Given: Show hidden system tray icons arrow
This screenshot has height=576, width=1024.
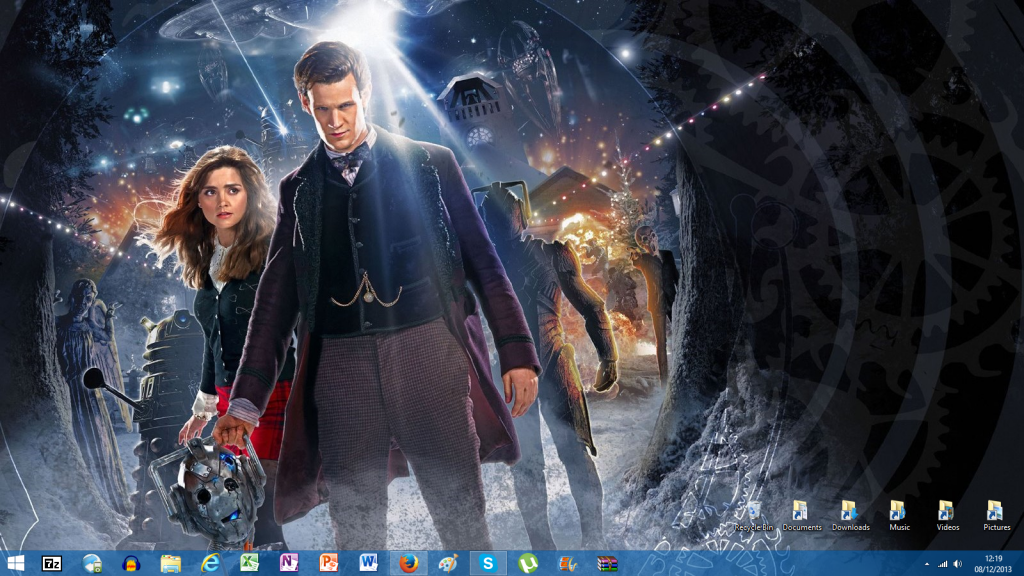Looking at the screenshot, I should click(927, 564).
